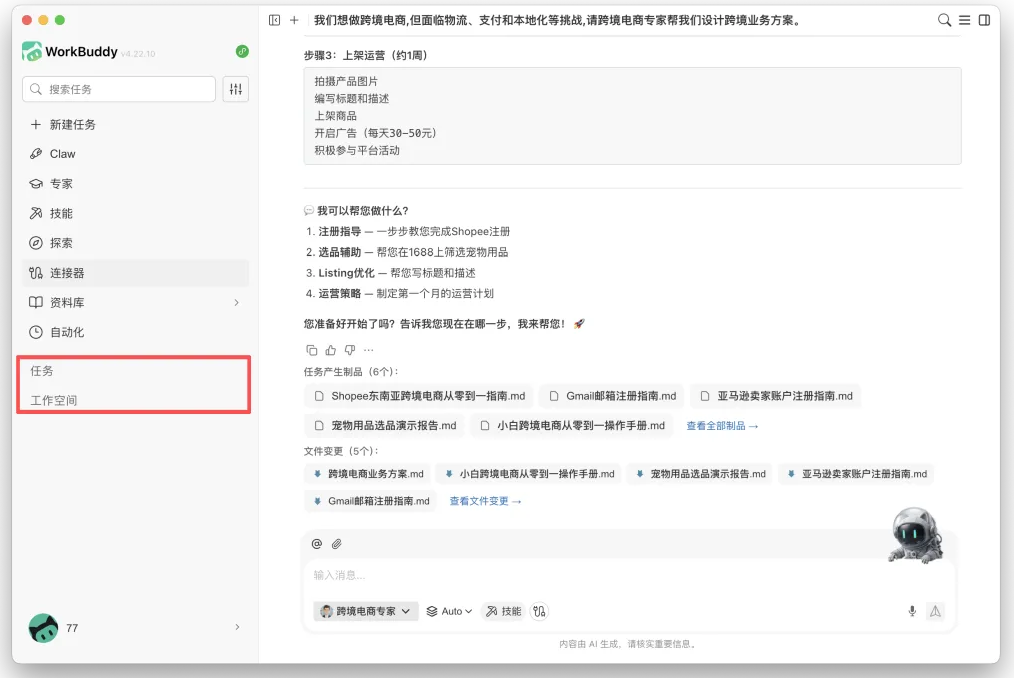The height and width of the screenshot is (678, 1014).
Task: Toggle the right side panel icon
Action: pos(984,20)
